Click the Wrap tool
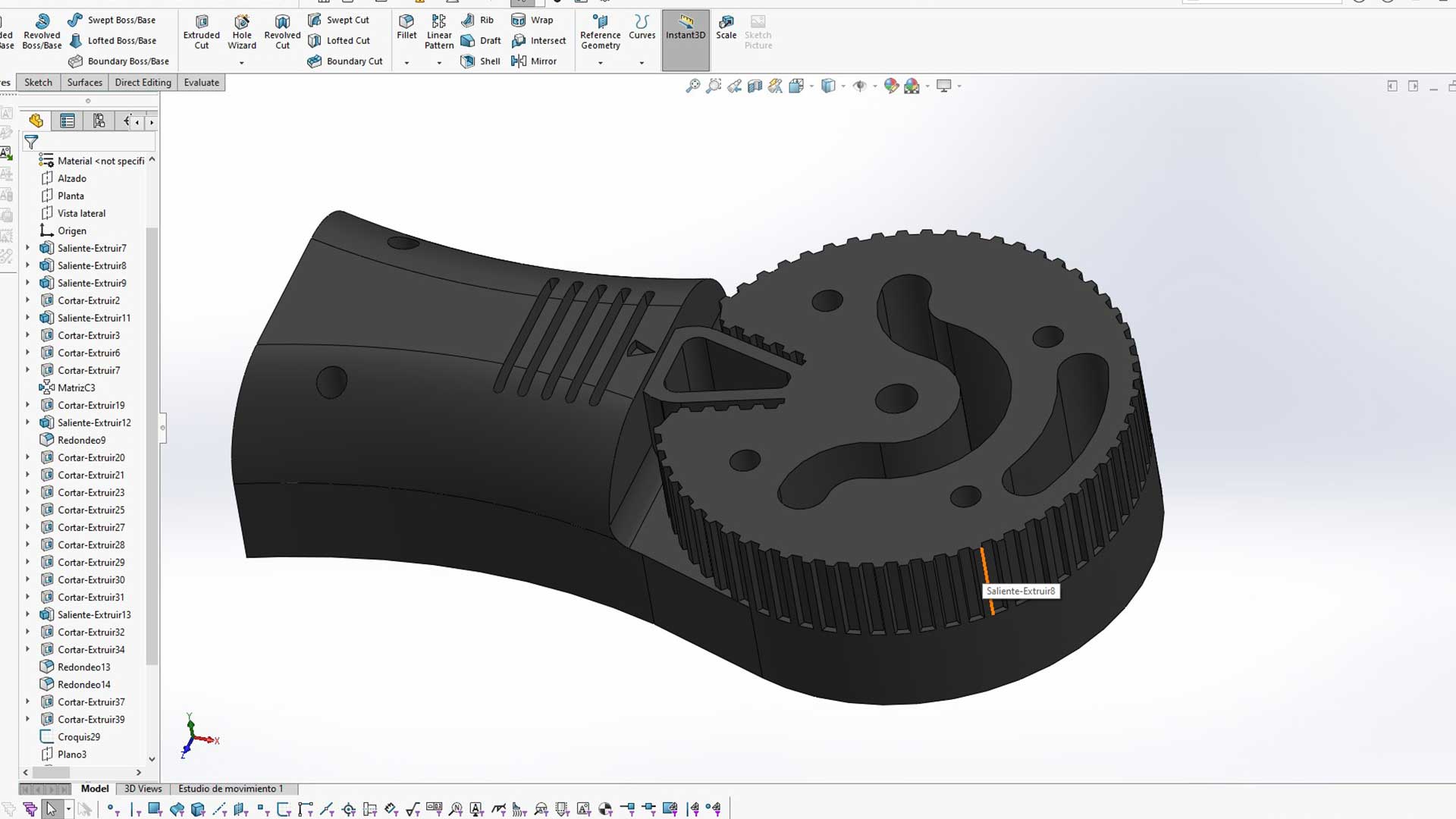The width and height of the screenshot is (1456, 819). click(532, 20)
